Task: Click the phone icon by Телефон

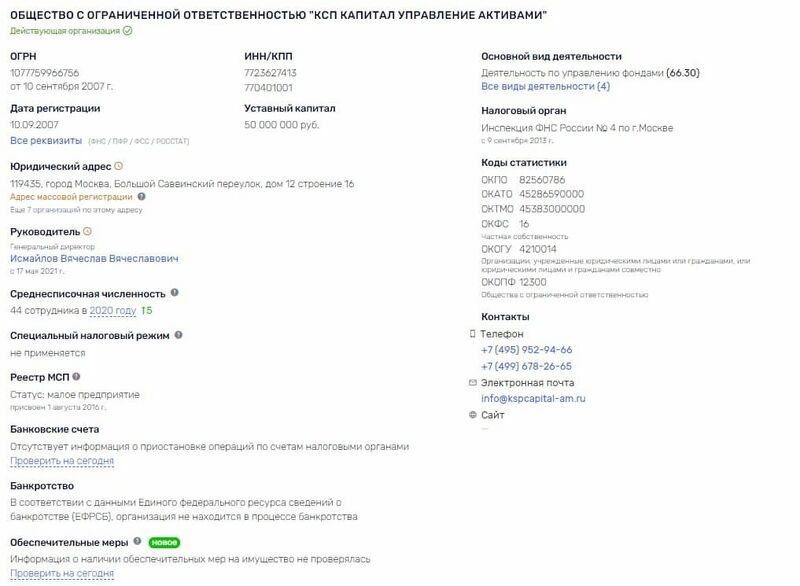Action: tap(472, 334)
